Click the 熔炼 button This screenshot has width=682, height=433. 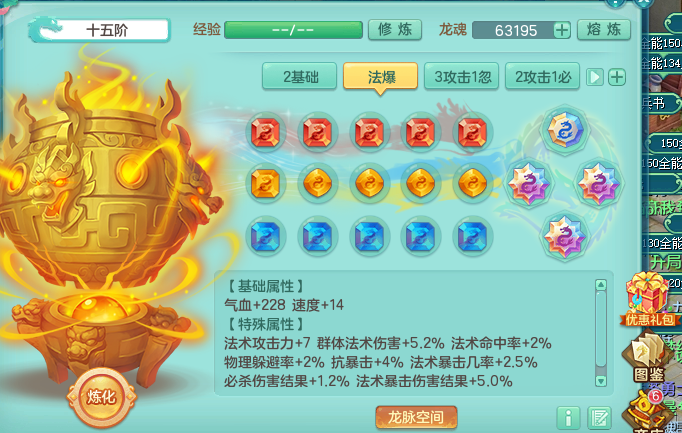(x=604, y=30)
